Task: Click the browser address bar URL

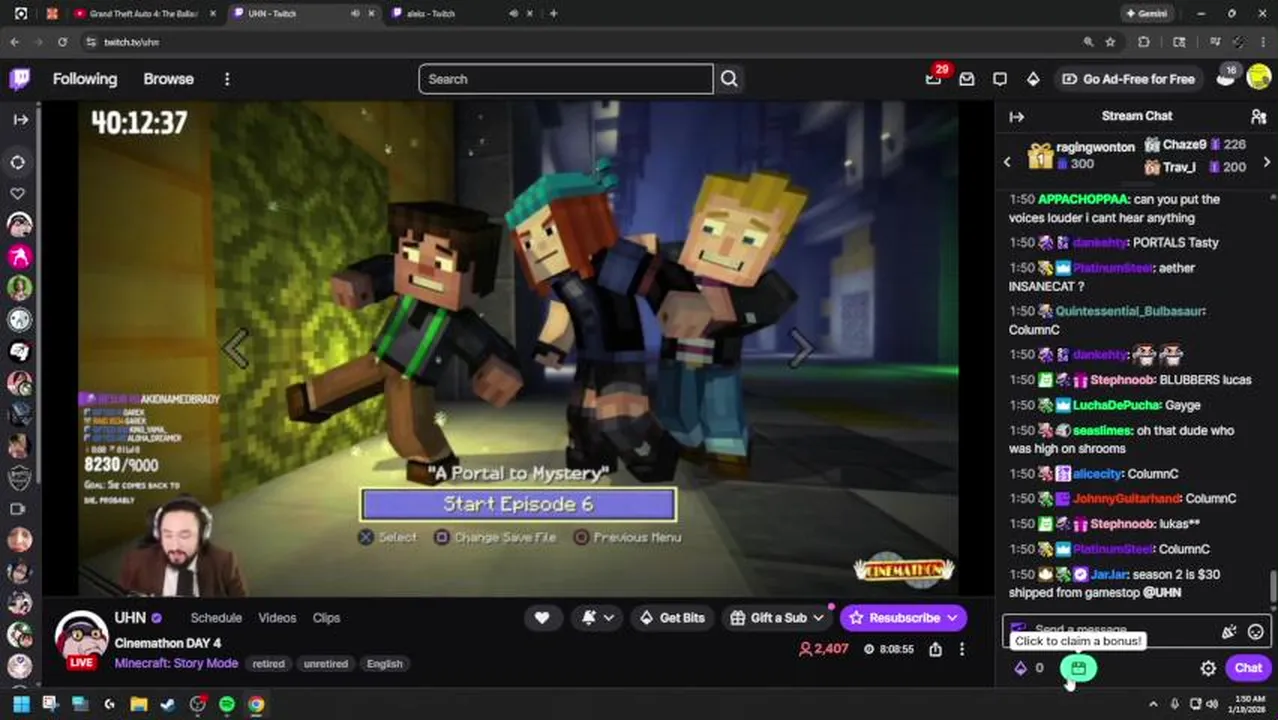Action: 132,42
